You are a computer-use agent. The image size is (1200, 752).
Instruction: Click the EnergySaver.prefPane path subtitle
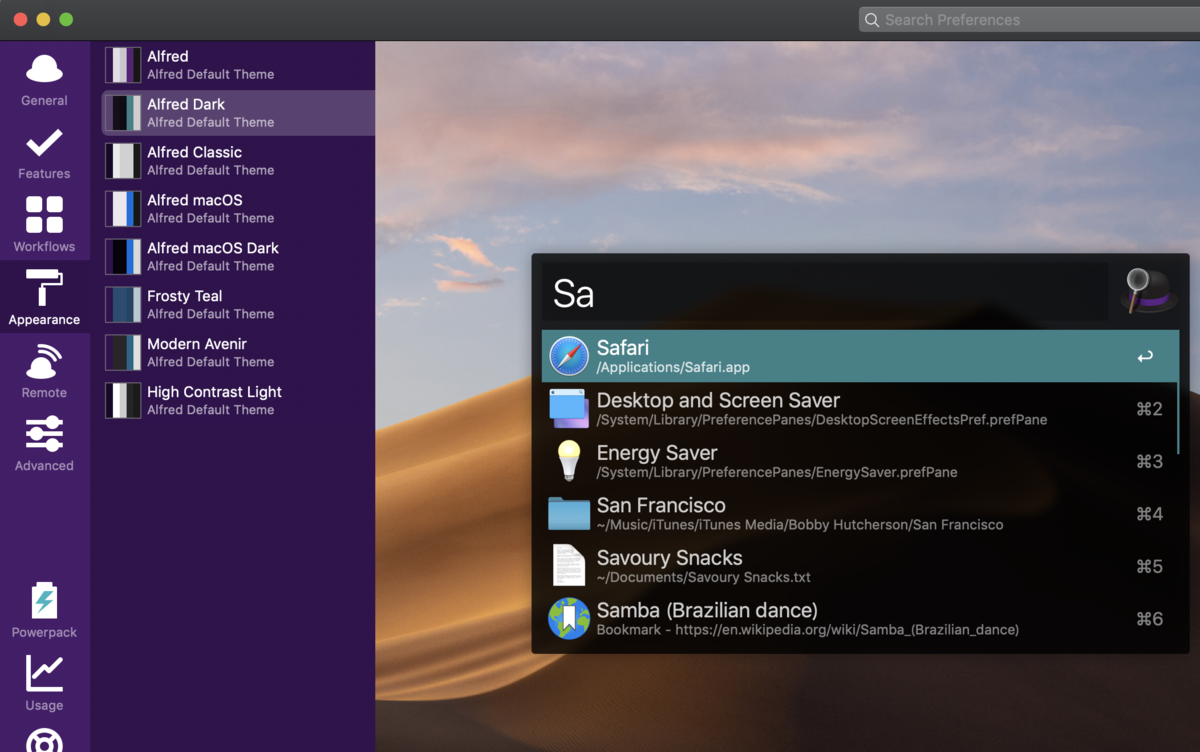[777, 473]
